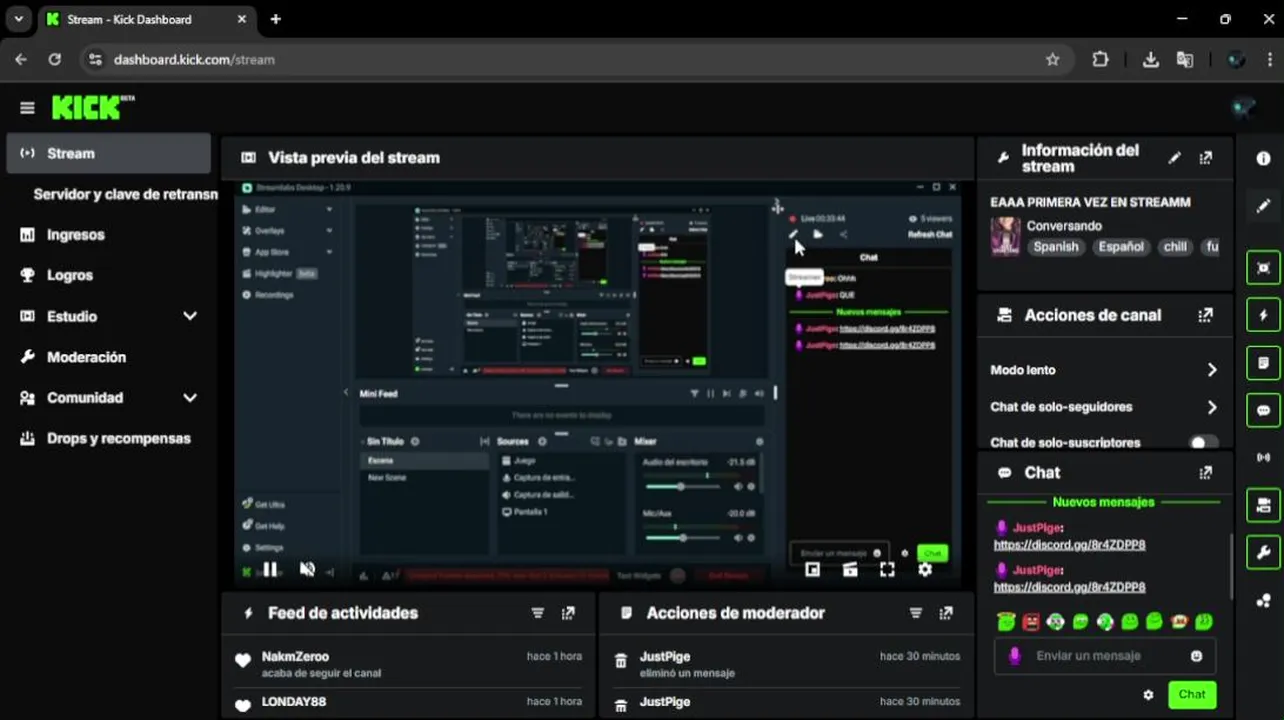Screen dimensions: 1284x720
Task: Toggle broadcast signal icon in right toolbar
Action: pyautogui.click(x=1263, y=458)
